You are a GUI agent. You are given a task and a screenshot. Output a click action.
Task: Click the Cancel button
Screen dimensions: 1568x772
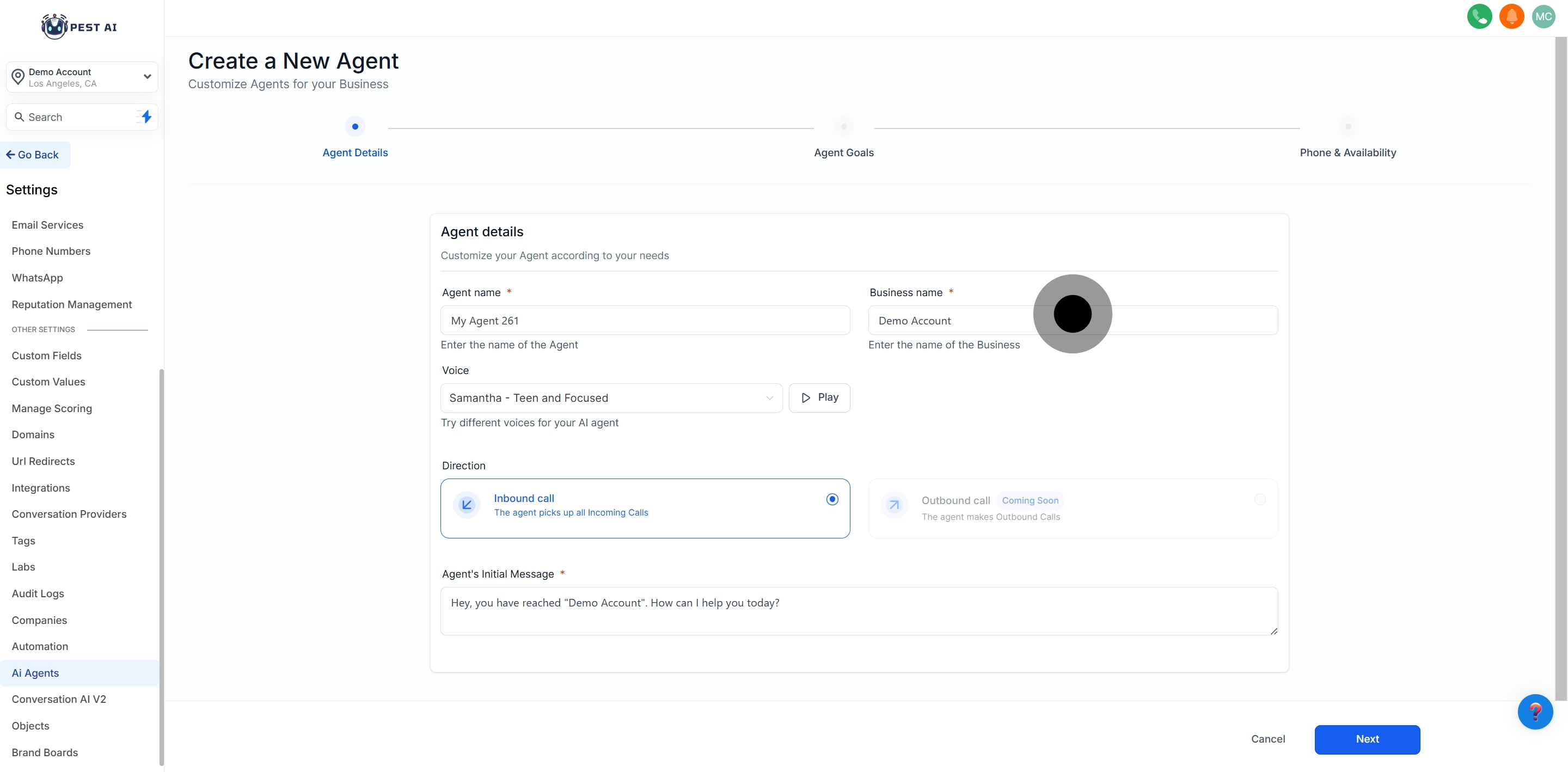tap(1268, 738)
